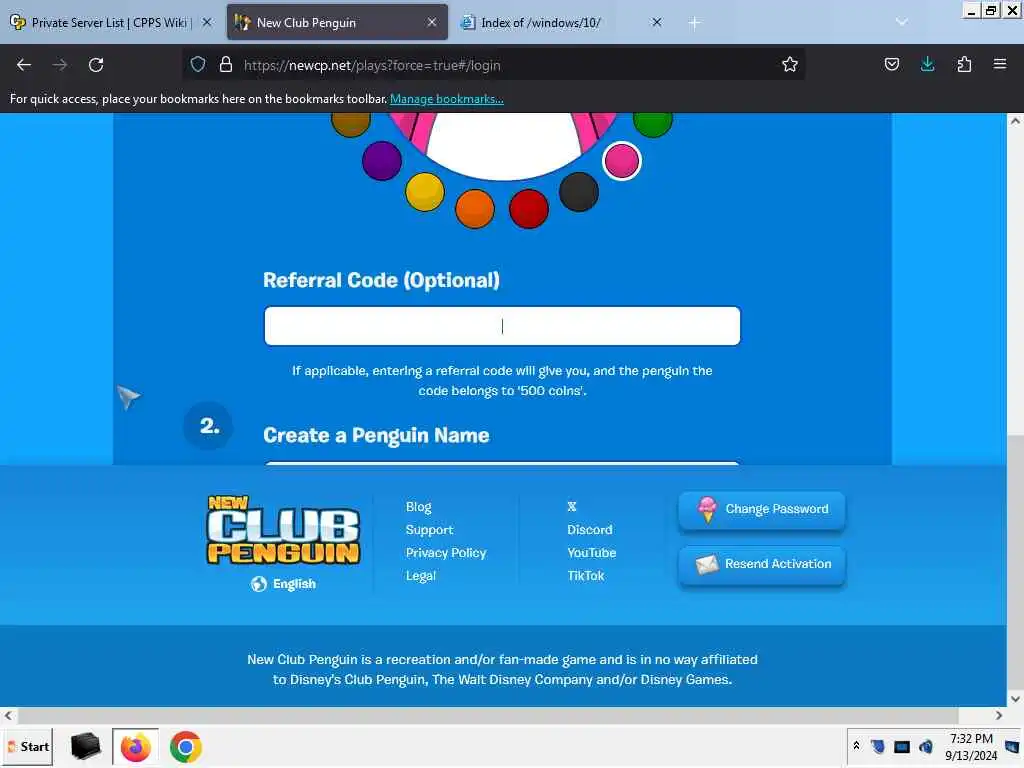Open the volume speaker tray icon
This screenshot has height=768, width=1024.
(x=926, y=746)
